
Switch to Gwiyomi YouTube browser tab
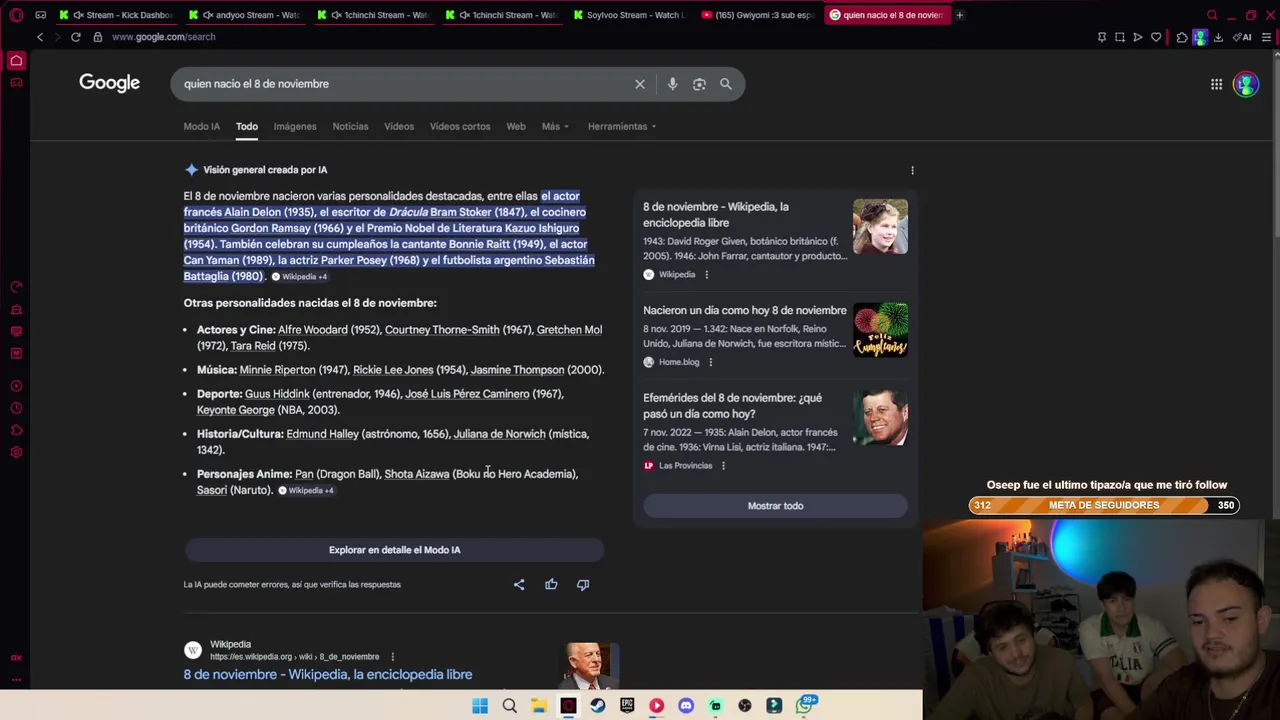coord(760,15)
